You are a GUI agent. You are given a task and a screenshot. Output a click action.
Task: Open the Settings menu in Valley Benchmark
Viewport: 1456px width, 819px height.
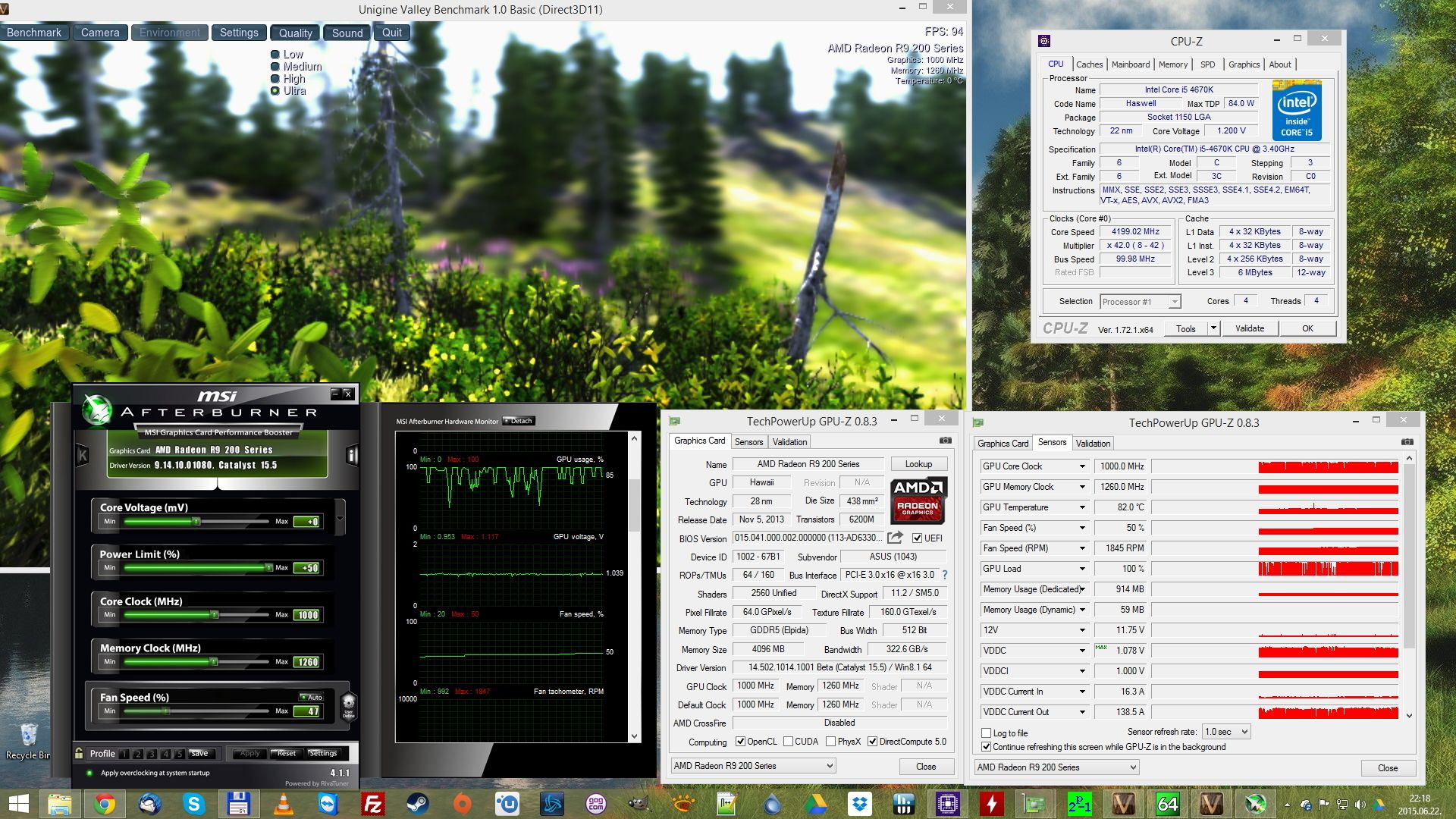[239, 33]
